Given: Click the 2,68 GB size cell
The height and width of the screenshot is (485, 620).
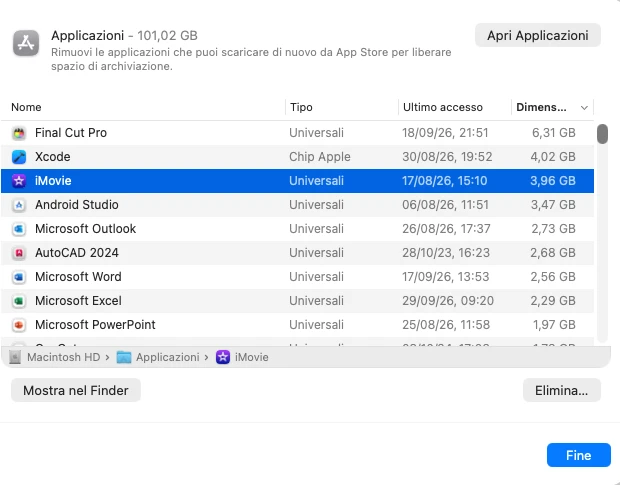Looking at the screenshot, I should [553, 253].
